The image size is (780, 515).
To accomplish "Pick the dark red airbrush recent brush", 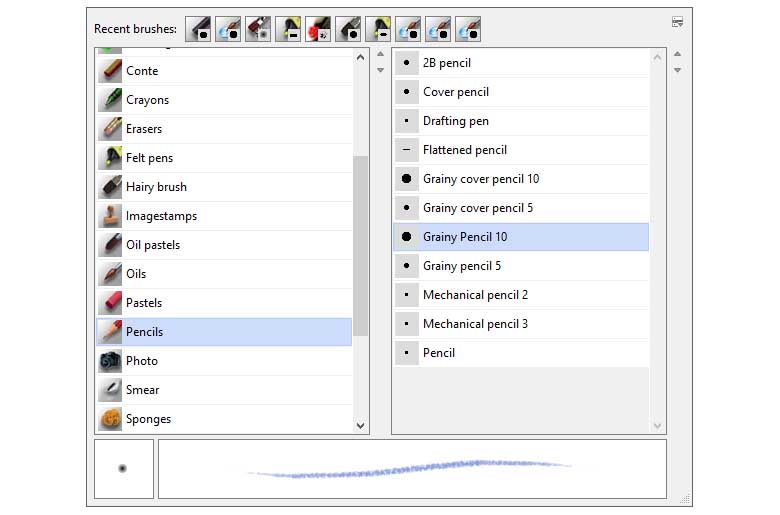I will (258, 29).
